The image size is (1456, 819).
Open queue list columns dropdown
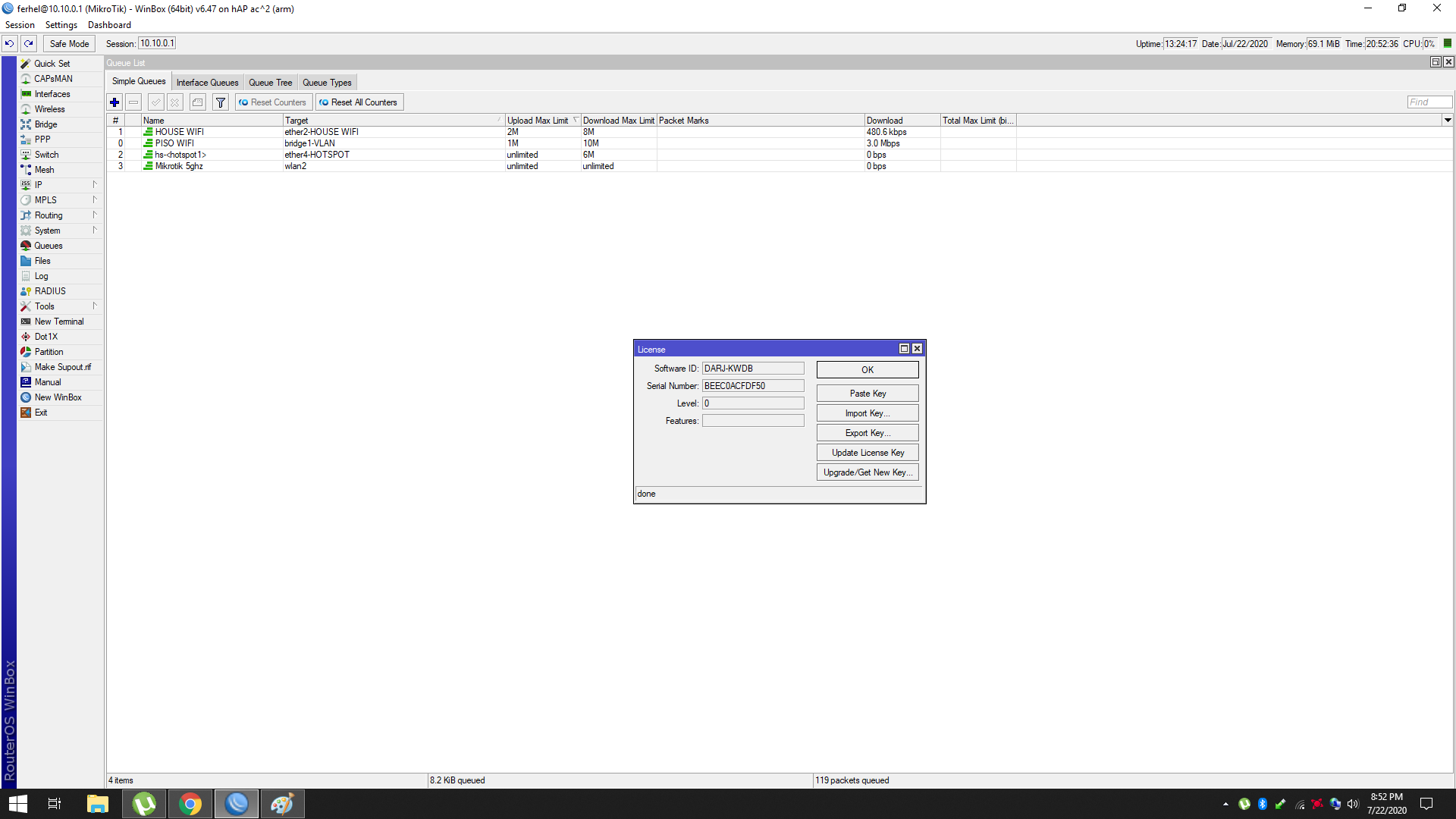(1448, 120)
